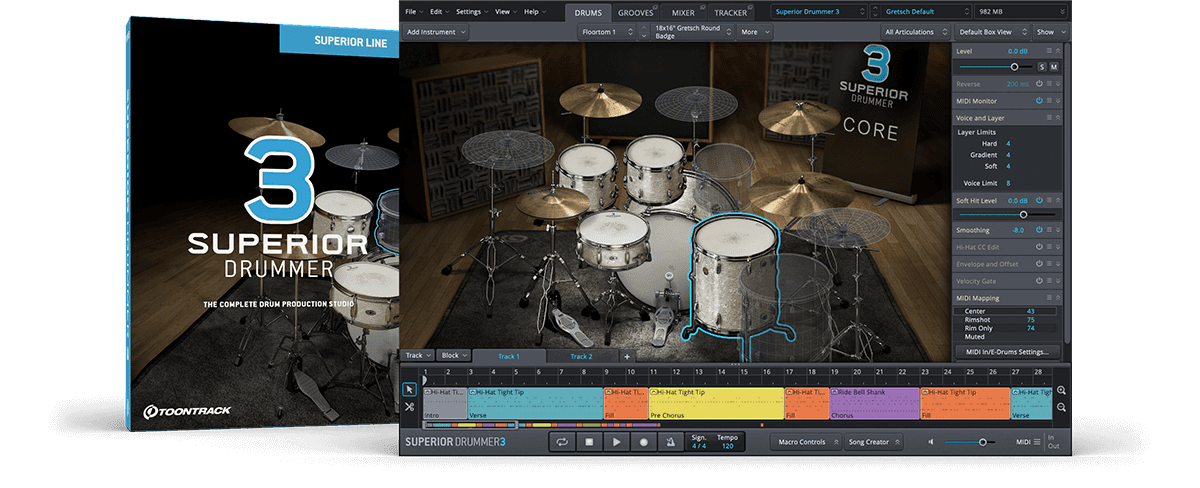Enable the Velocity Gate power toggle
Screen dimensions: 1200x488
click(1039, 281)
